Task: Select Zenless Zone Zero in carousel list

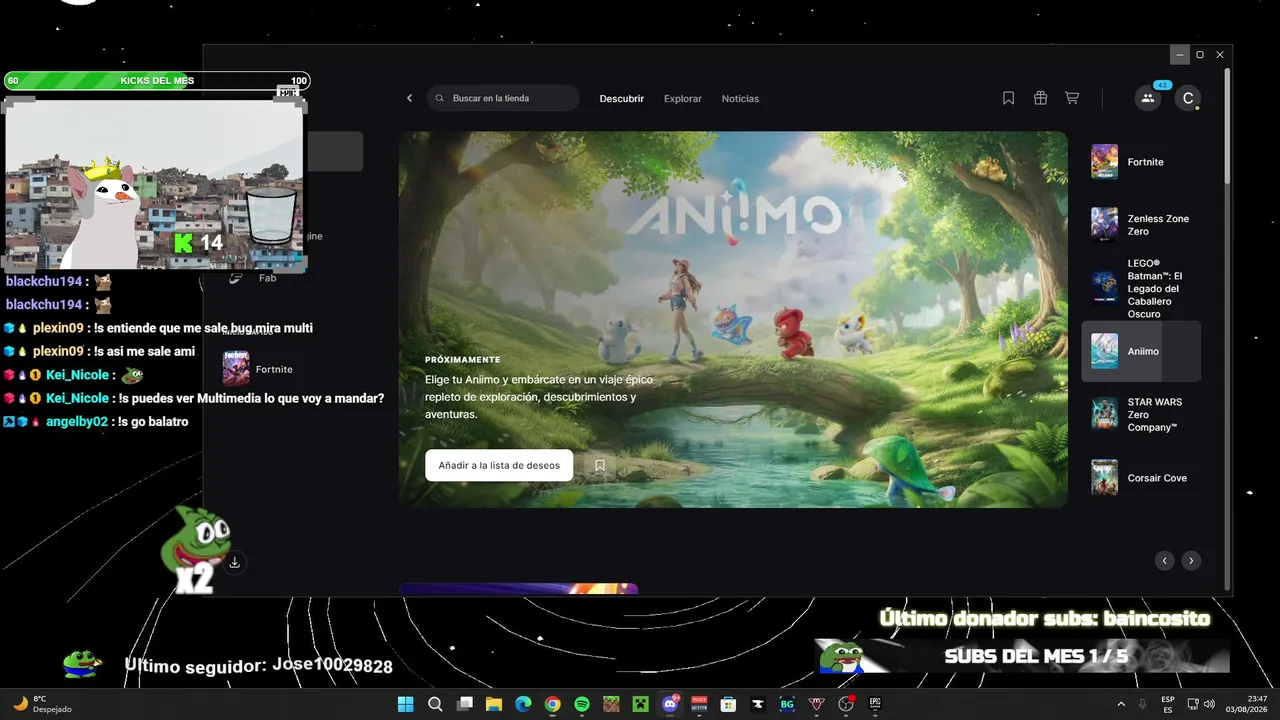Action: [x=1142, y=225]
